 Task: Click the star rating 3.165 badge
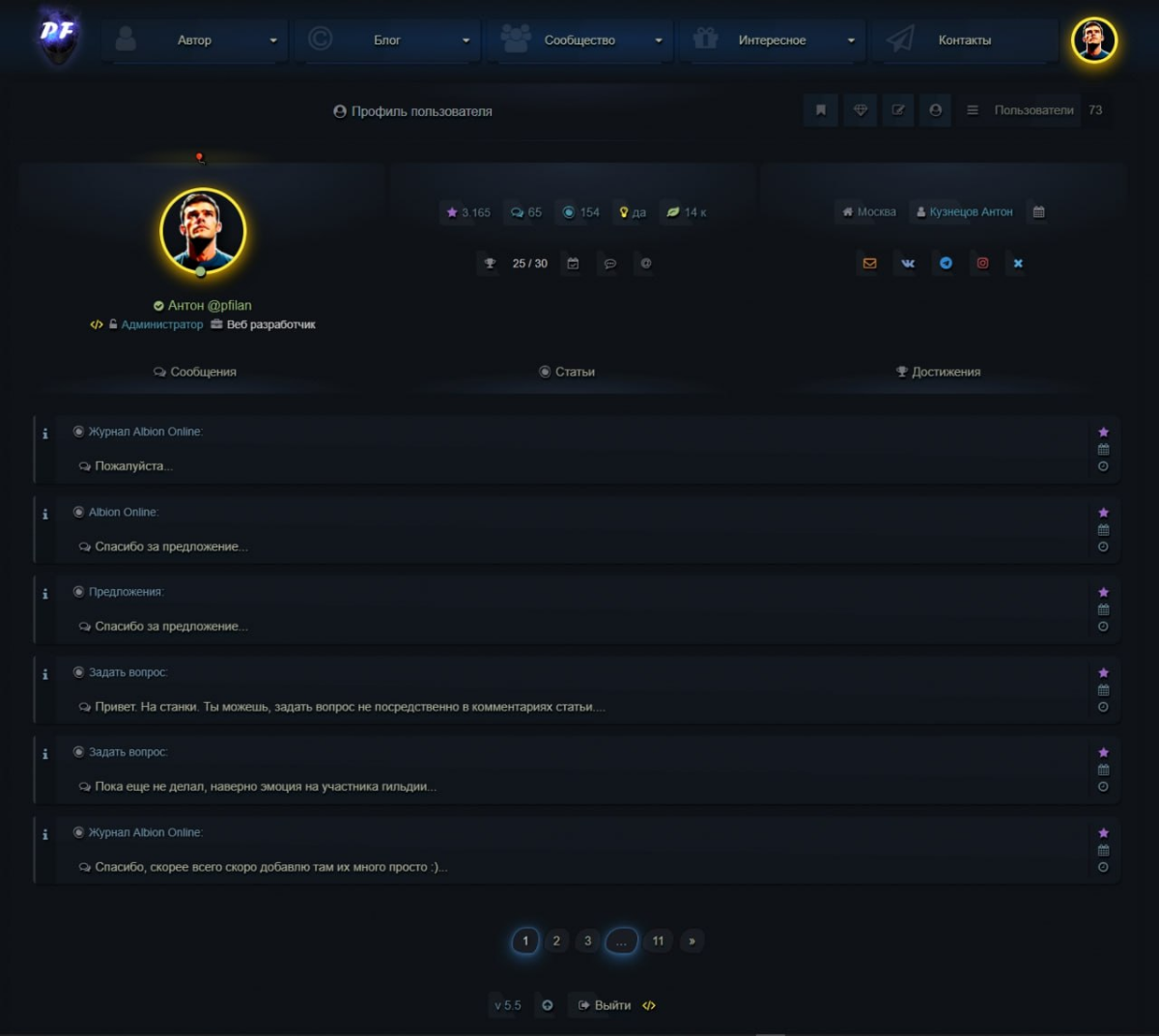468,212
